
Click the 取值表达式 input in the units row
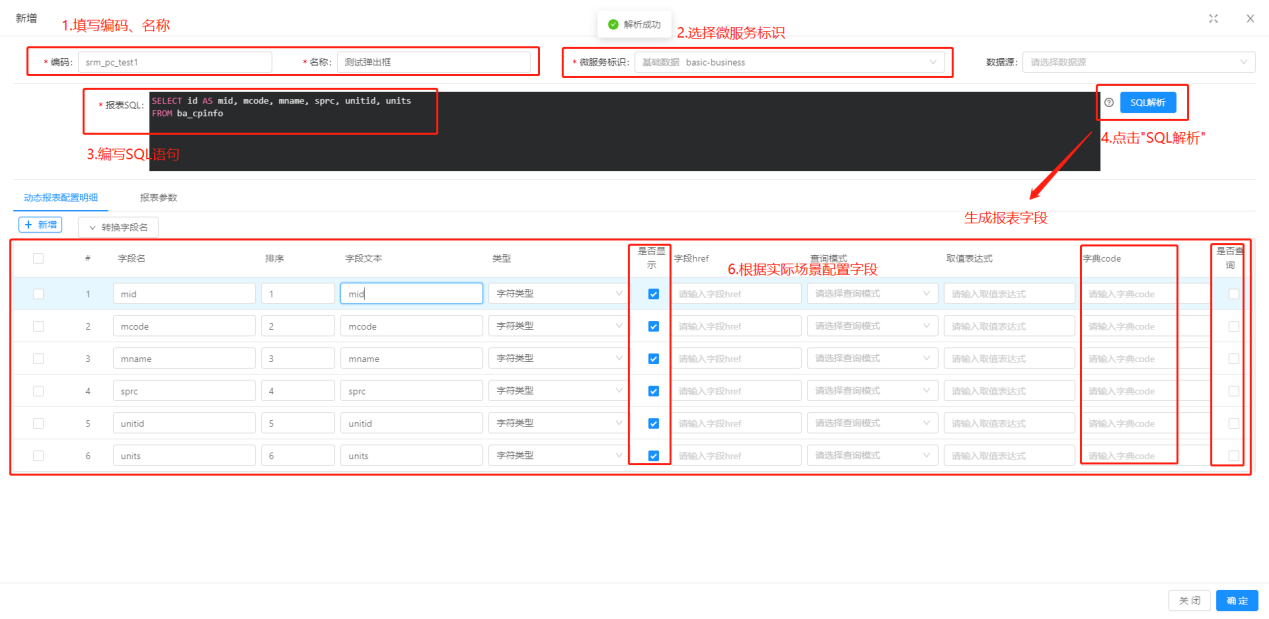pyautogui.click(x=1010, y=455)
